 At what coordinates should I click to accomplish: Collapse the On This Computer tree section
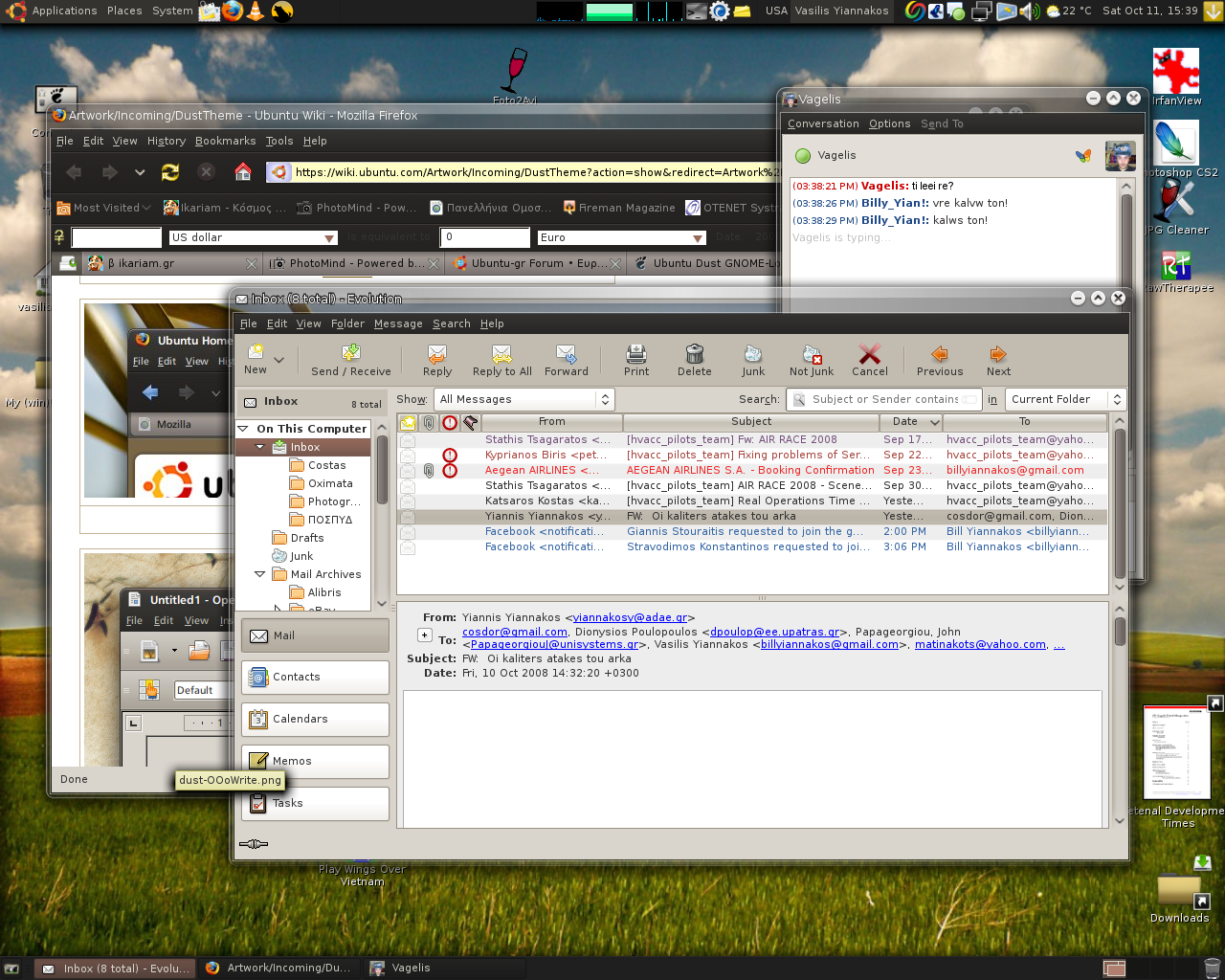click(243, 429)
